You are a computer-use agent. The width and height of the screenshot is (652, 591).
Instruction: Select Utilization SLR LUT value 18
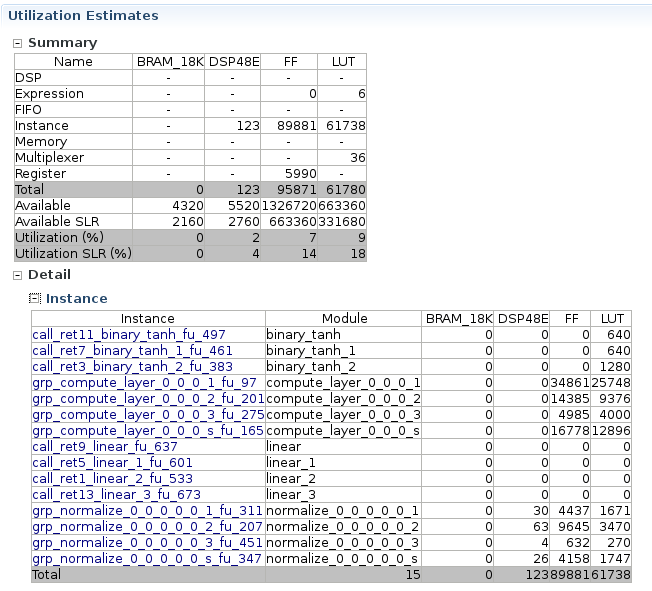358,254
